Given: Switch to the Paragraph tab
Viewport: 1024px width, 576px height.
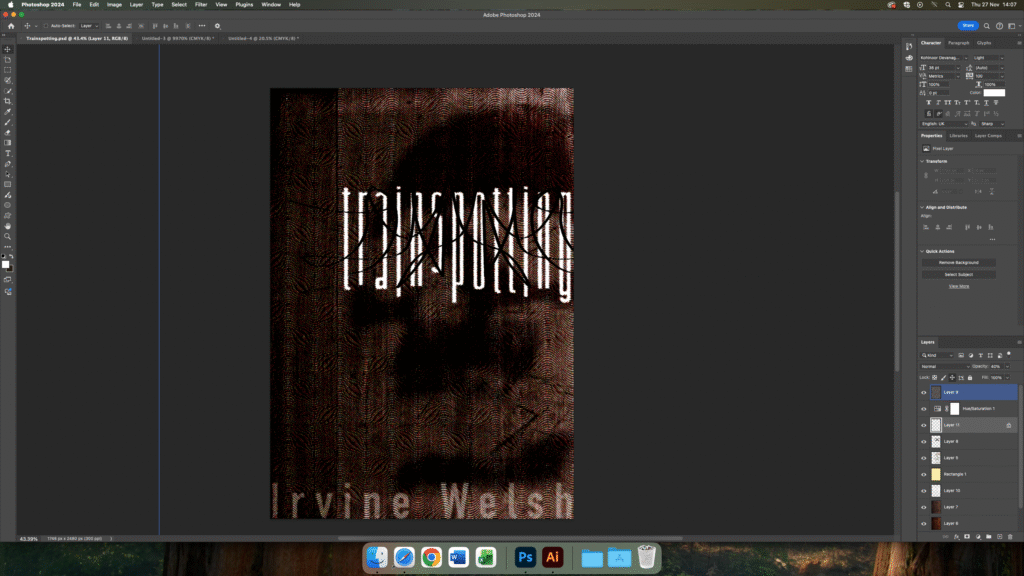Looking at the screenshot, I should [x=958, y=43].
